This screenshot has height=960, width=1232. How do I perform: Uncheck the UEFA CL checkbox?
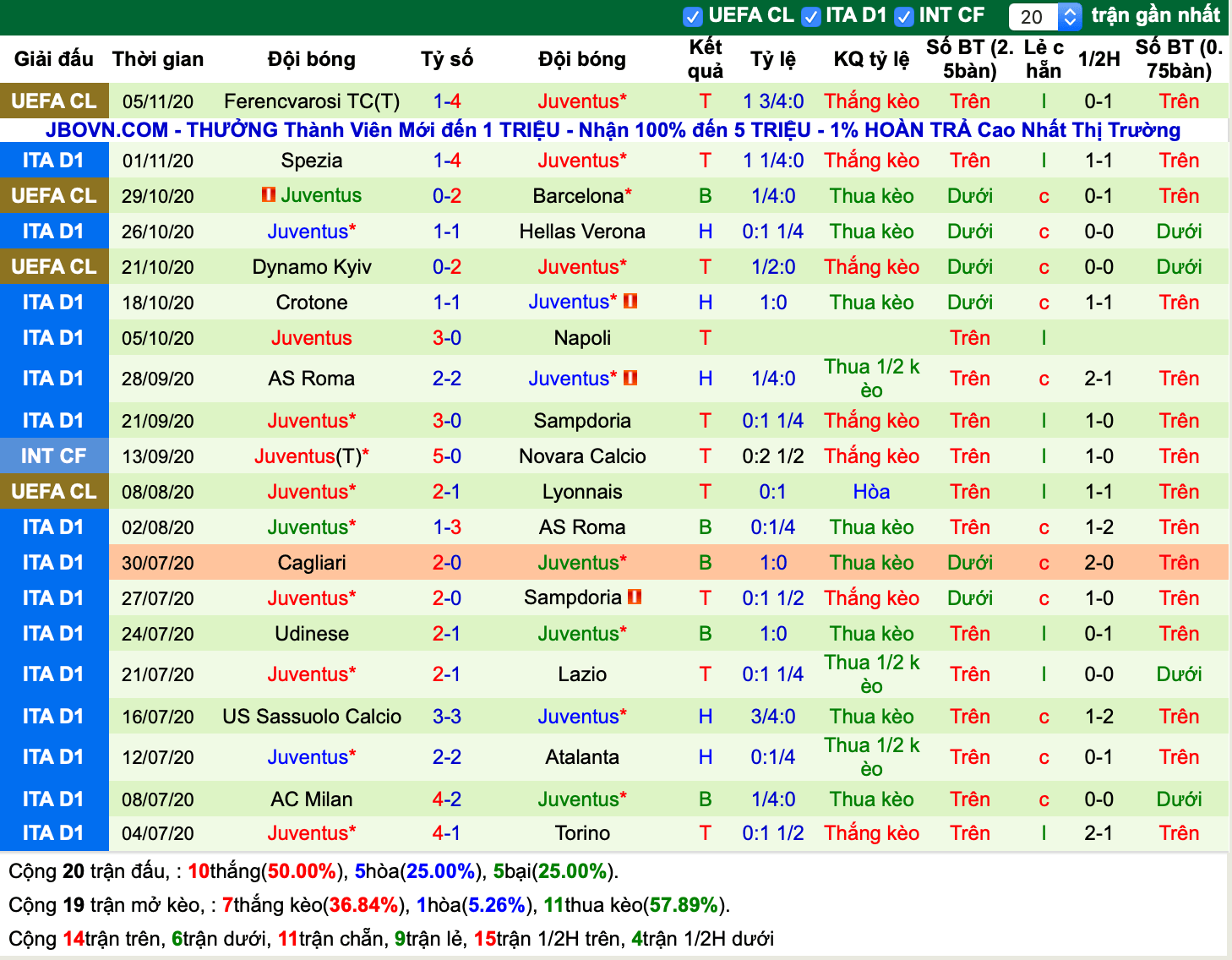coord(693,16)
